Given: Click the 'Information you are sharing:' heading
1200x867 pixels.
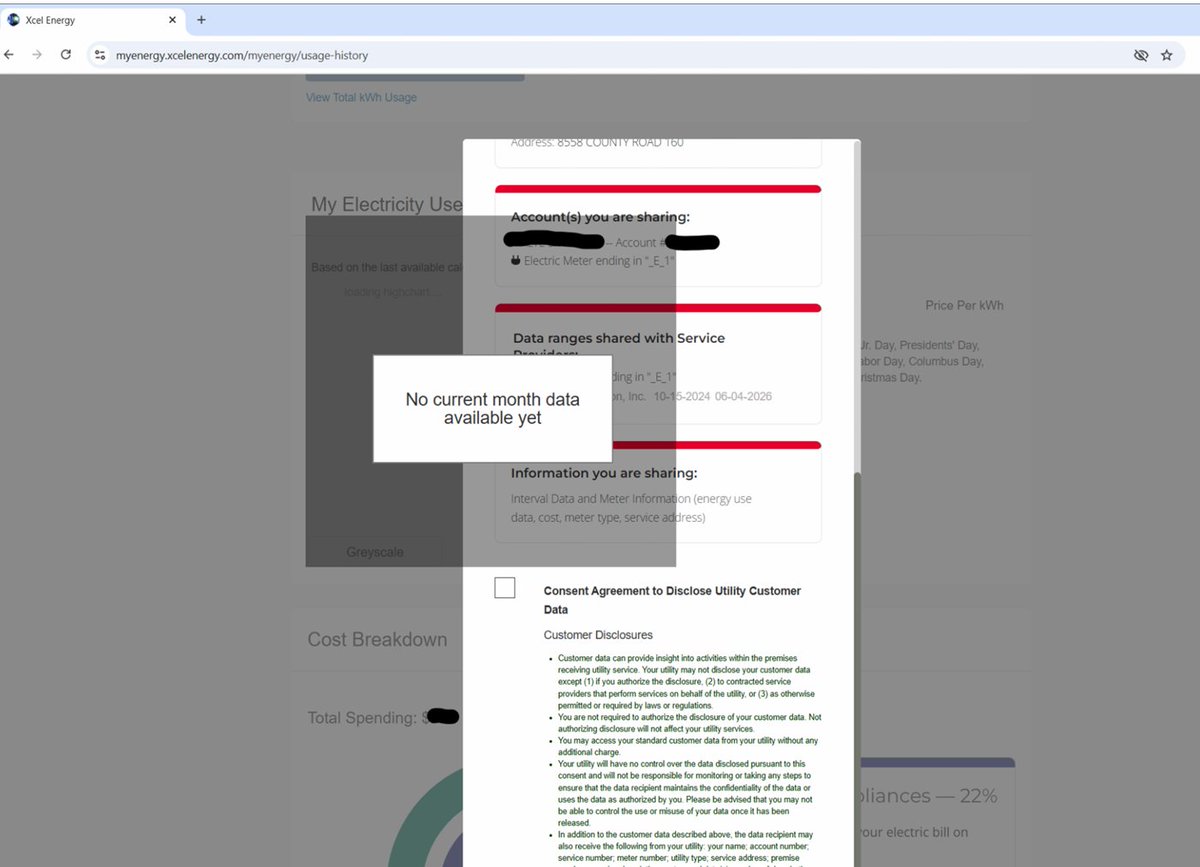Looking at the screenshot, I should (x=604, y=473).
